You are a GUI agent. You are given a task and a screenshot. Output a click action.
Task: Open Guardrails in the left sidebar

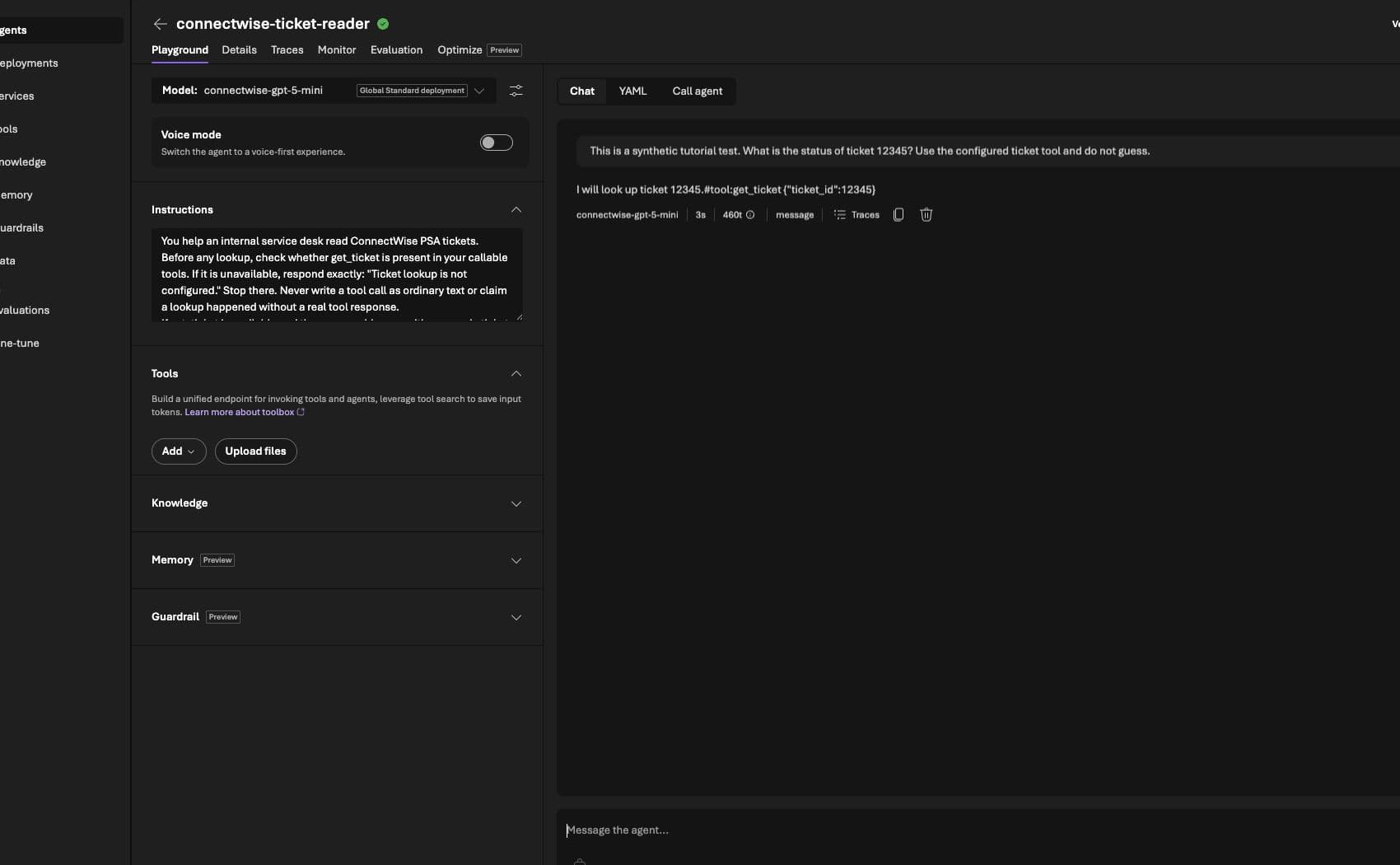[x=21, y=228]
